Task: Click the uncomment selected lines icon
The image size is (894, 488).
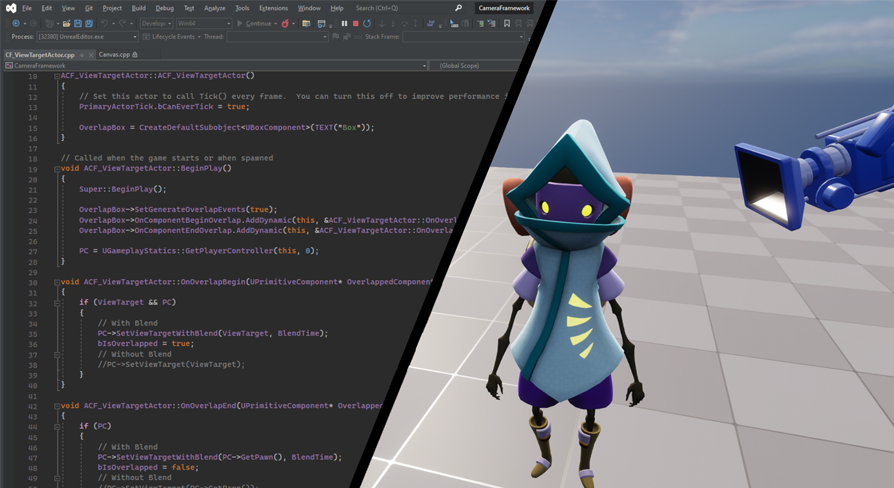Action: [491, 23]
